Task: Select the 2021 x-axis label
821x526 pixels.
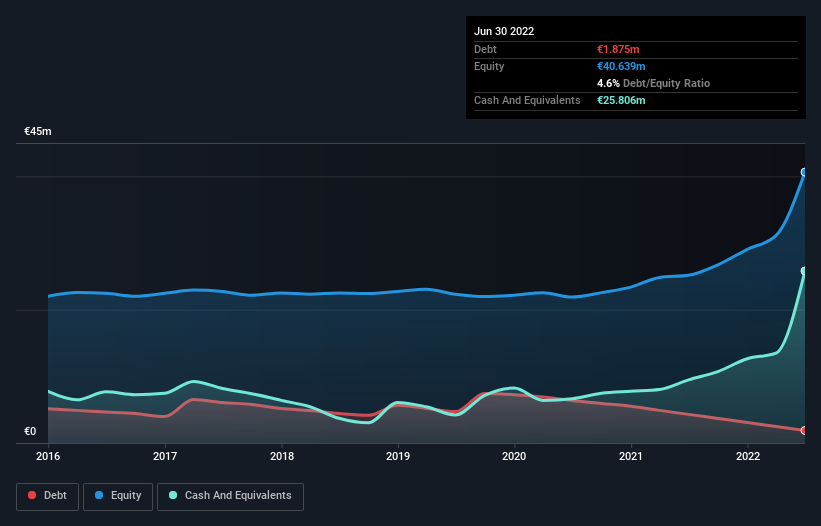Action: pos(631,456)
